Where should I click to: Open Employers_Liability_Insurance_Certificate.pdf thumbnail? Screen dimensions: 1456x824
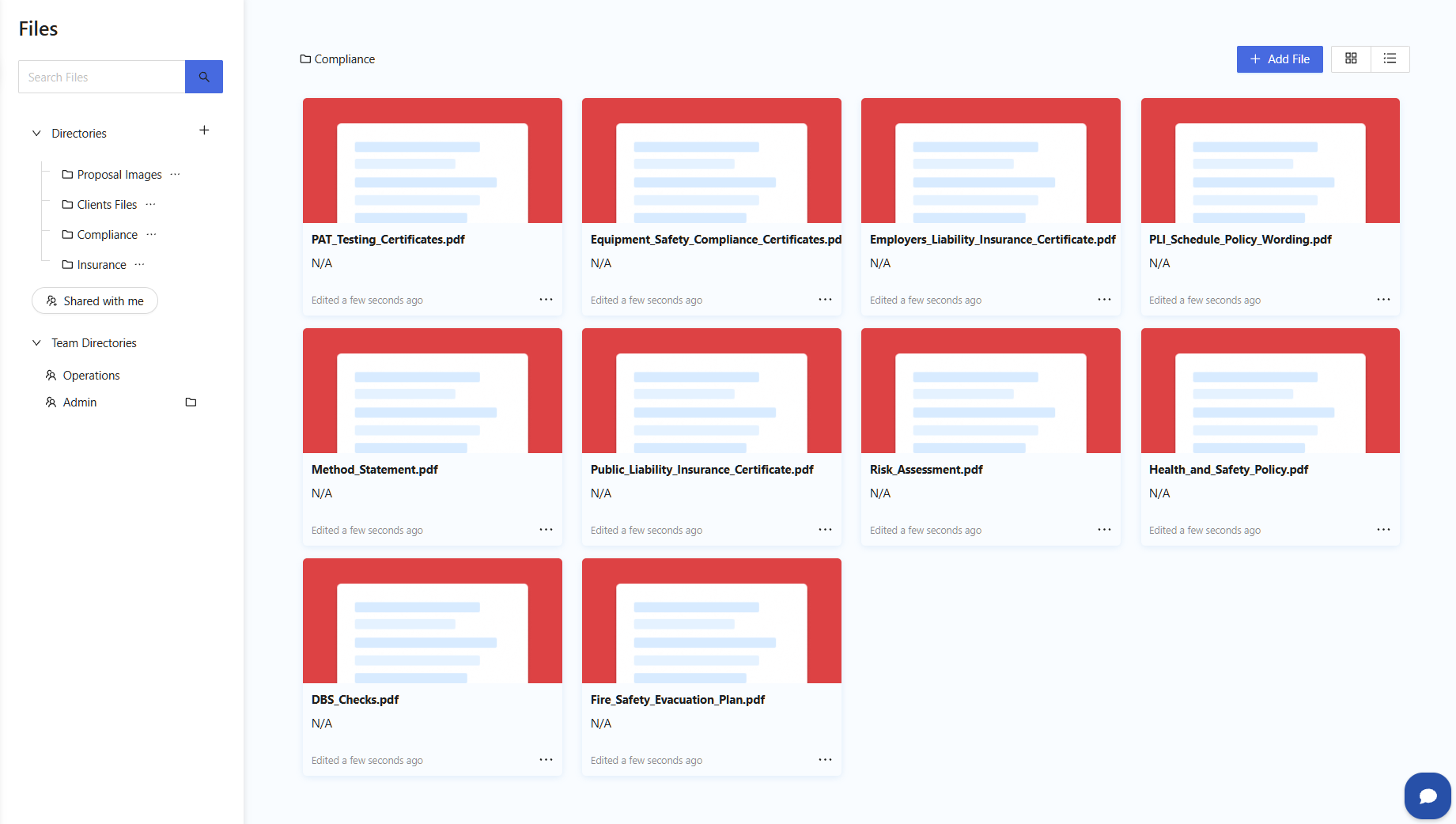click(x=991, y=161)
